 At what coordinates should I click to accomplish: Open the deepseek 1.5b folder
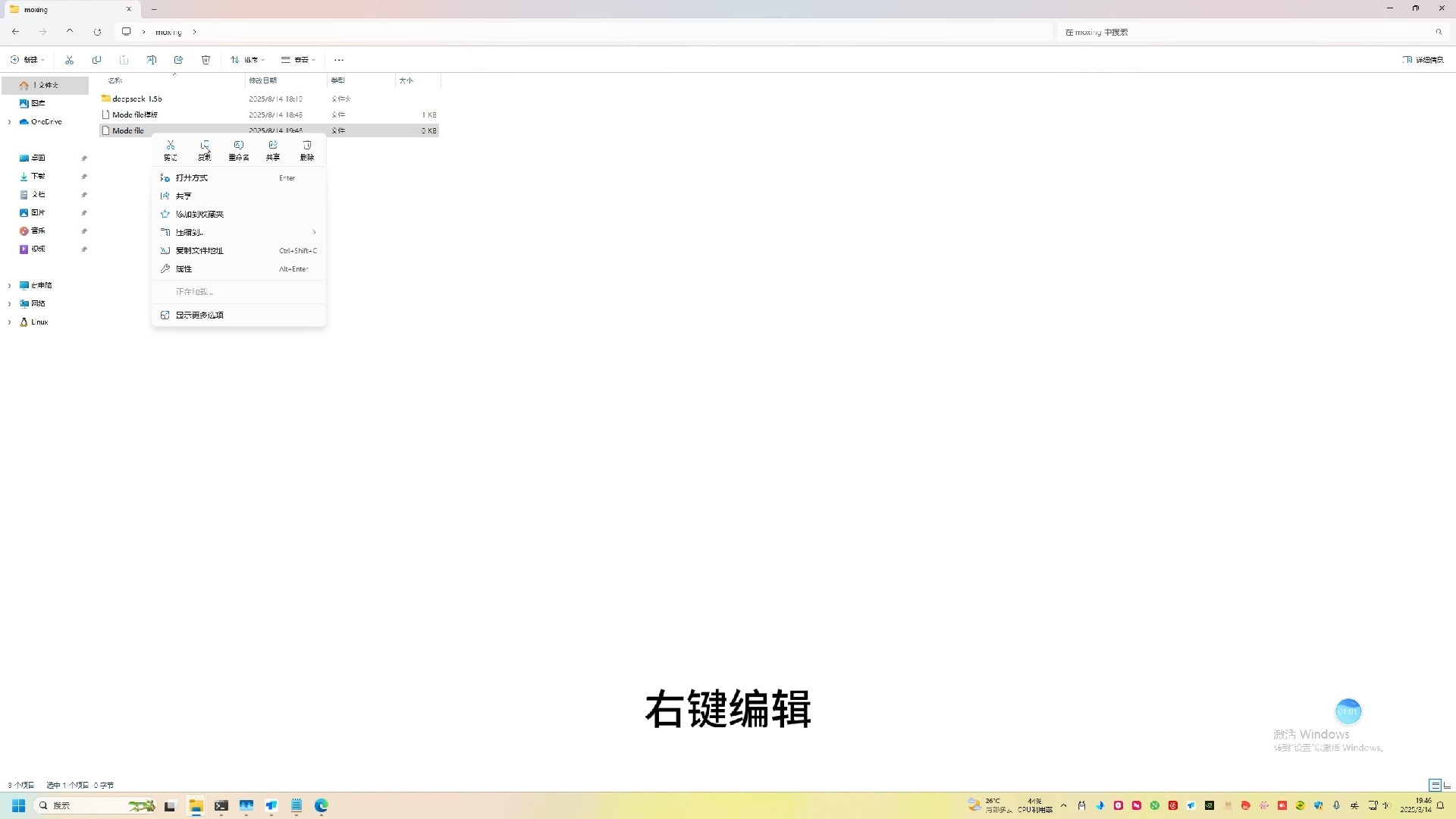[x=136, y=99]
